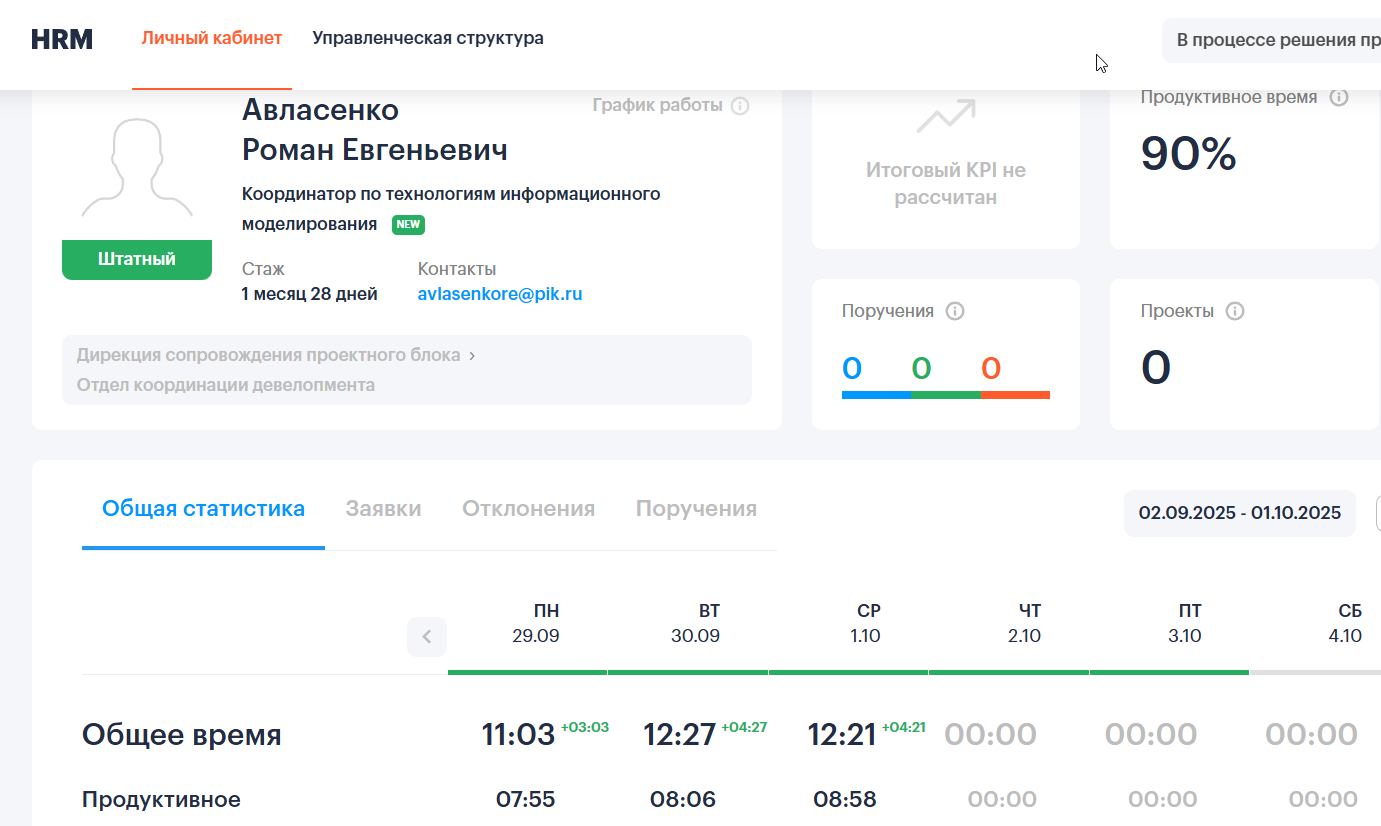Image resolution: width=1381 pixels, height=826 pixels.
Task: Select the СБ 4.10 day column
Action: coord(1346,623)
